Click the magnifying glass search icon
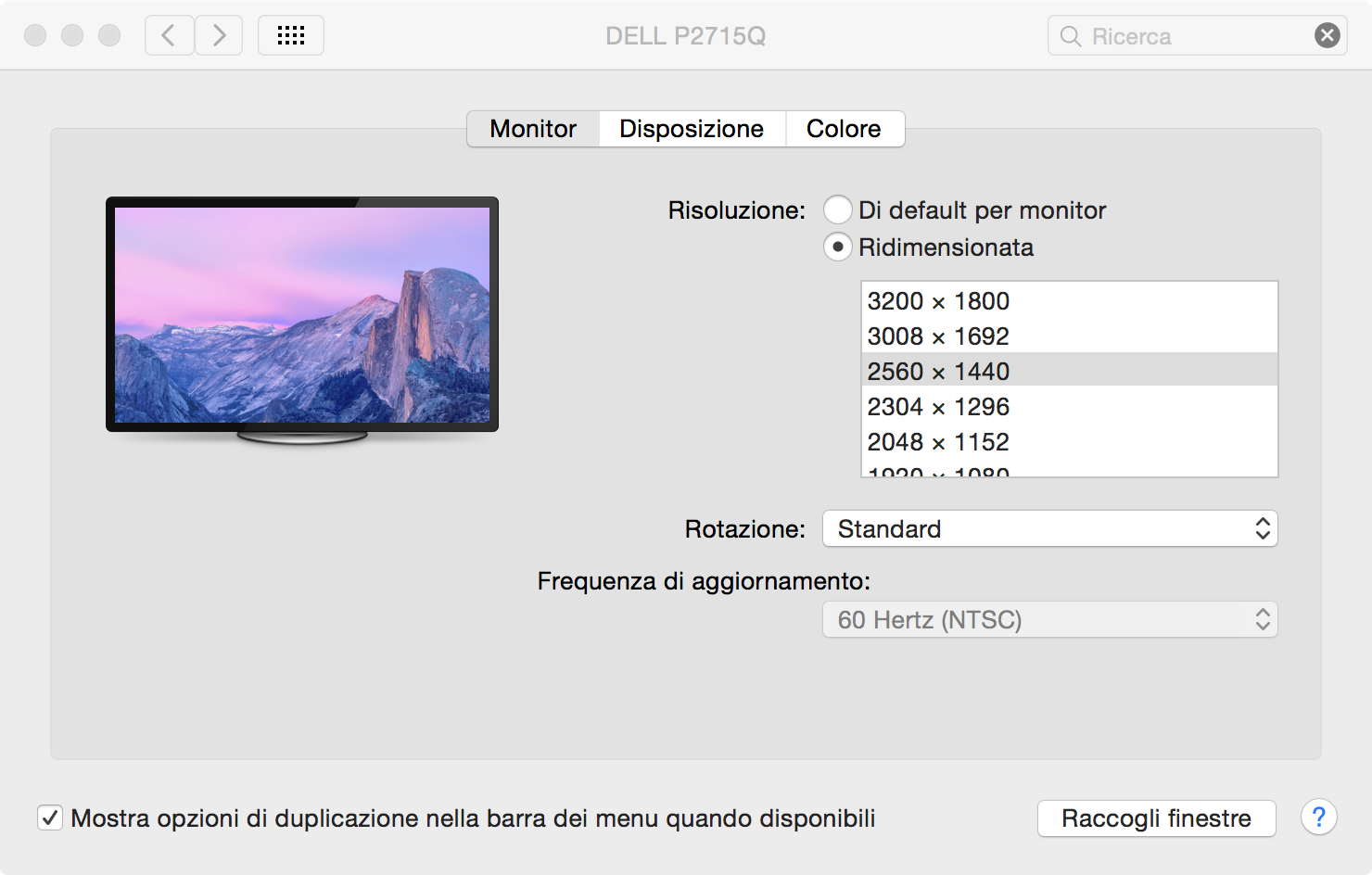This screenshot has height=875, width=1372. (x=1071, y=36)
